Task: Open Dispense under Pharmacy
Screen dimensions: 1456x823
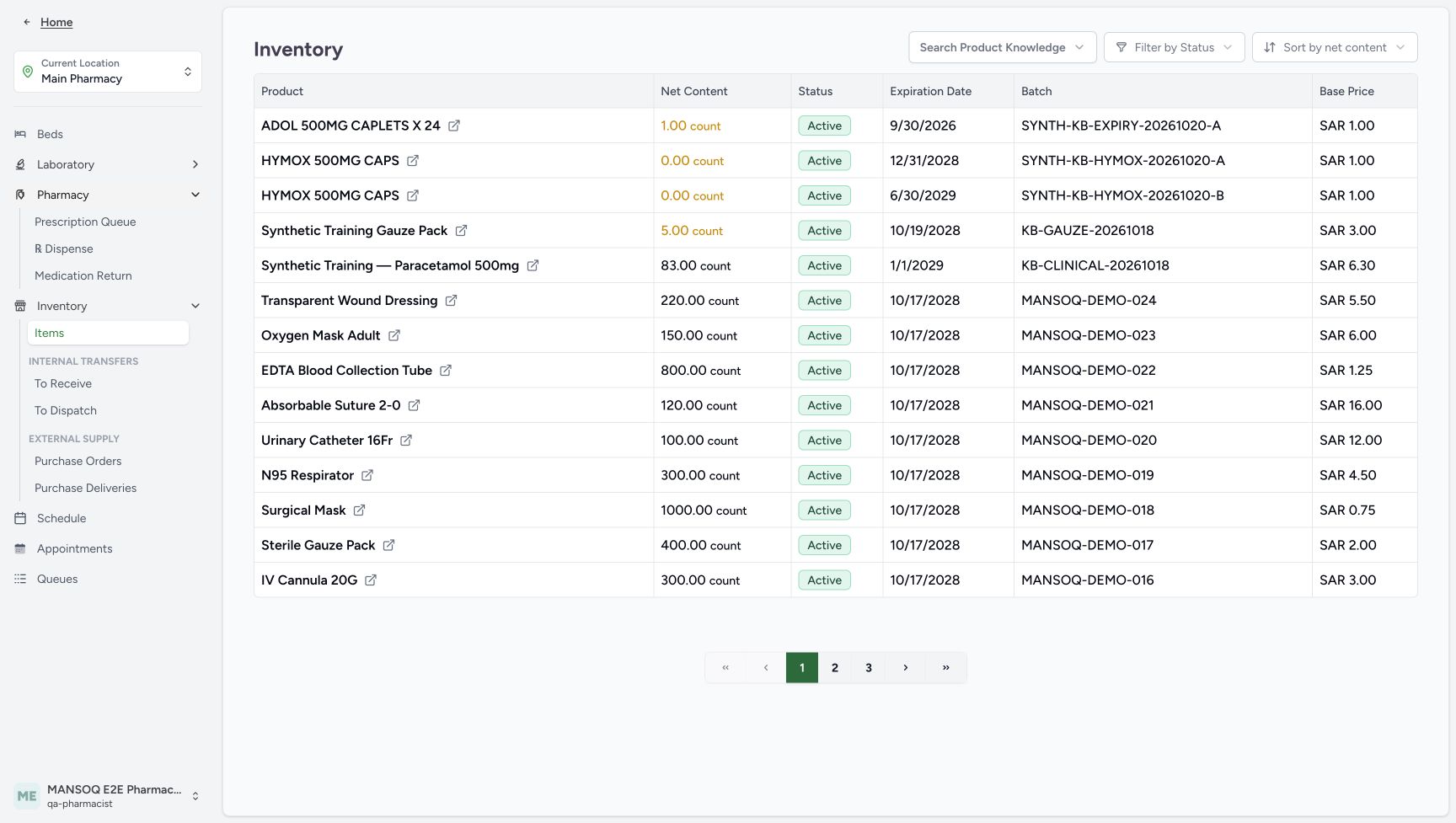Action: (x=64, y=249)
